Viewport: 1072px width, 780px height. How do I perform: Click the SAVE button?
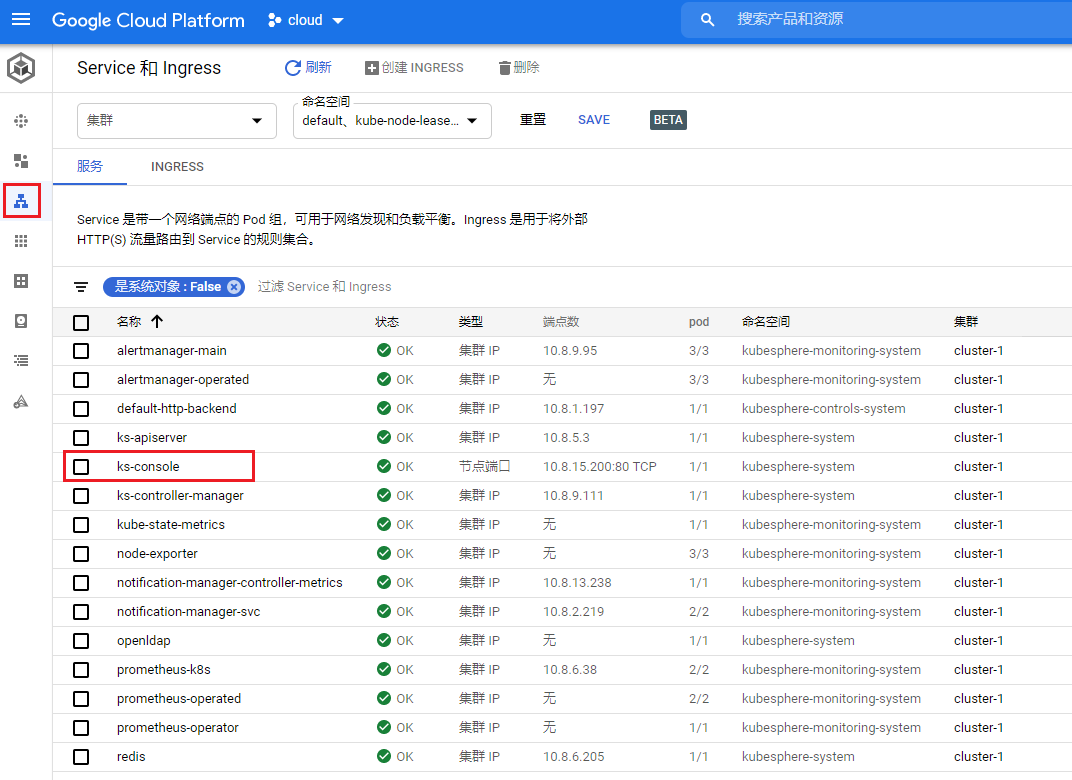593,120
